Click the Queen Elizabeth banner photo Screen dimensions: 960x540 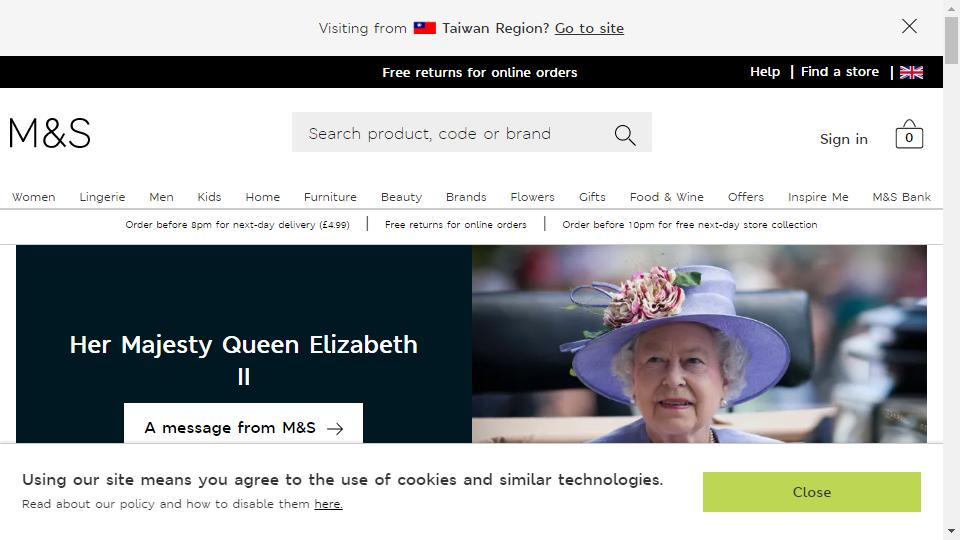699,344
